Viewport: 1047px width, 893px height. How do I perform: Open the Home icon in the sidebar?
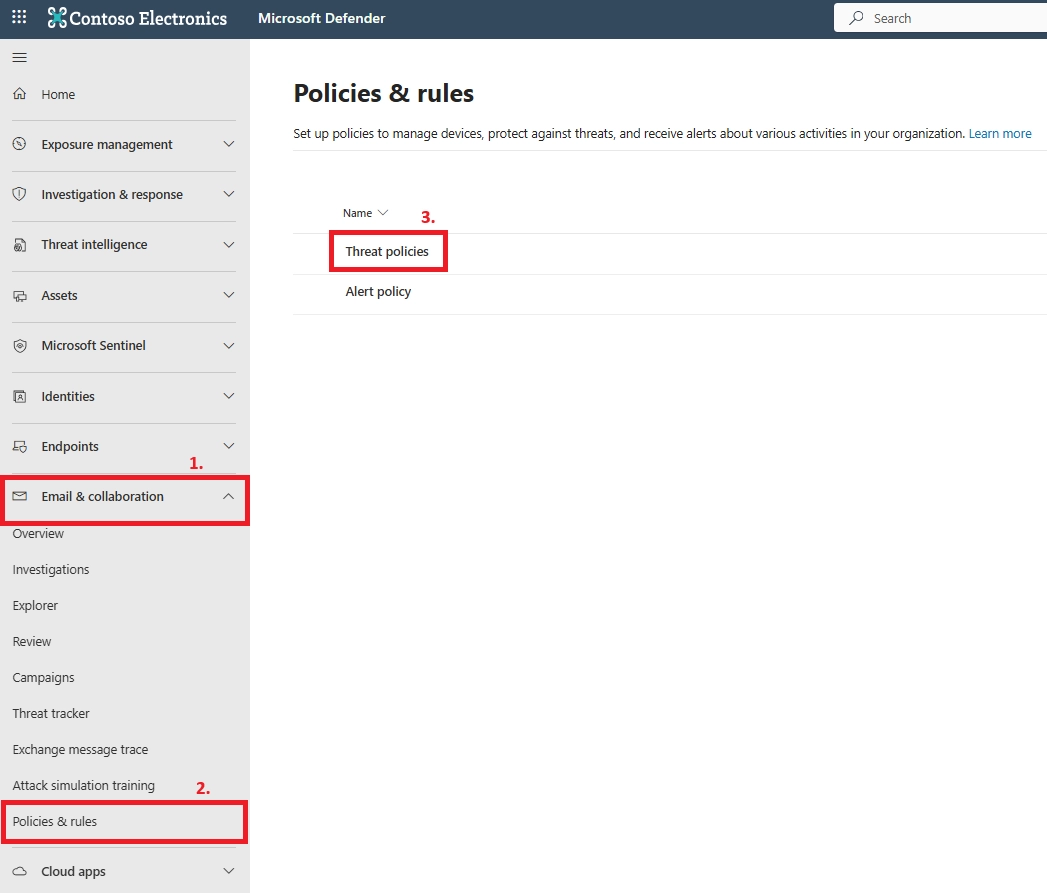(x=18, y=94)
